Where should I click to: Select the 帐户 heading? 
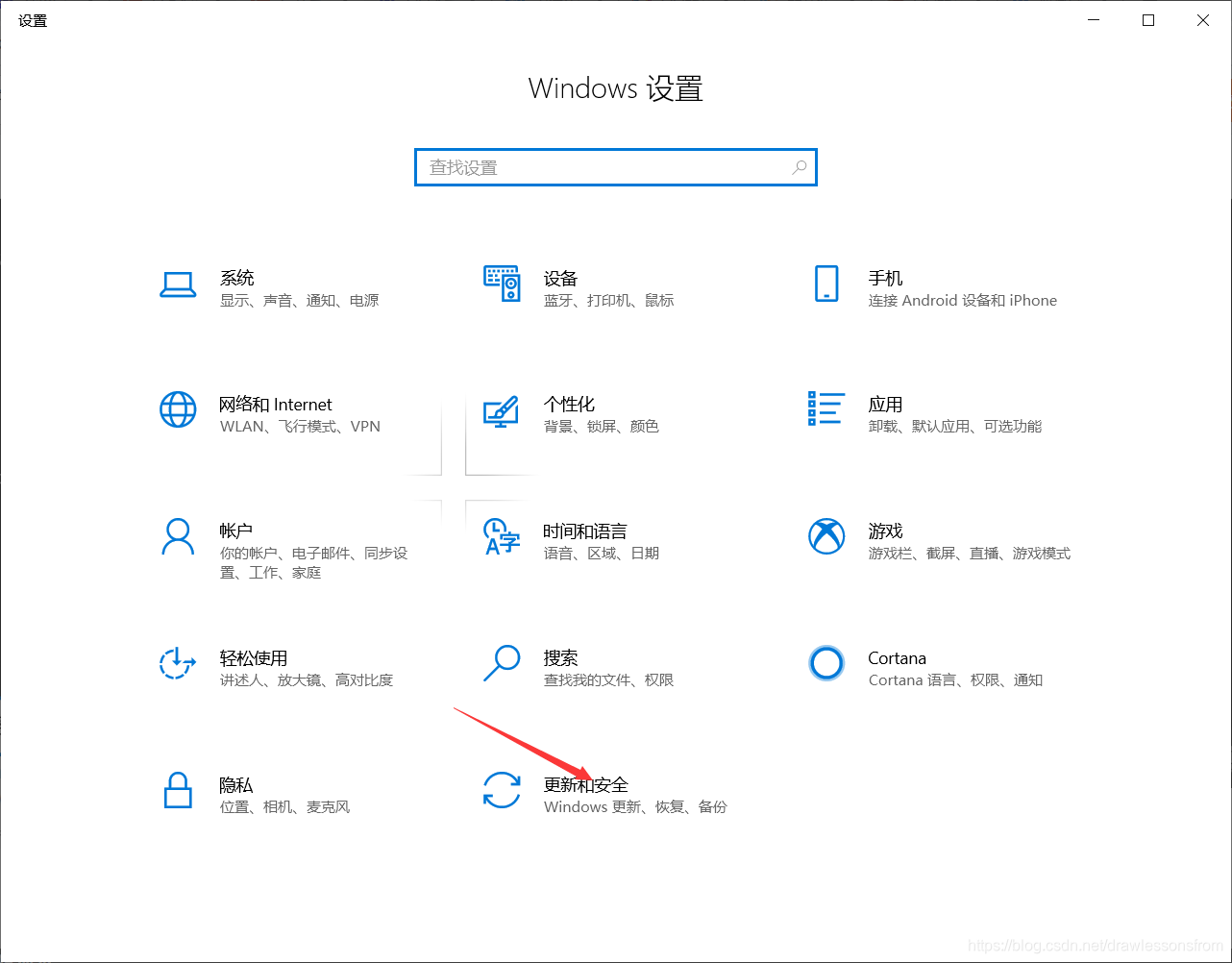coord(236,531)
